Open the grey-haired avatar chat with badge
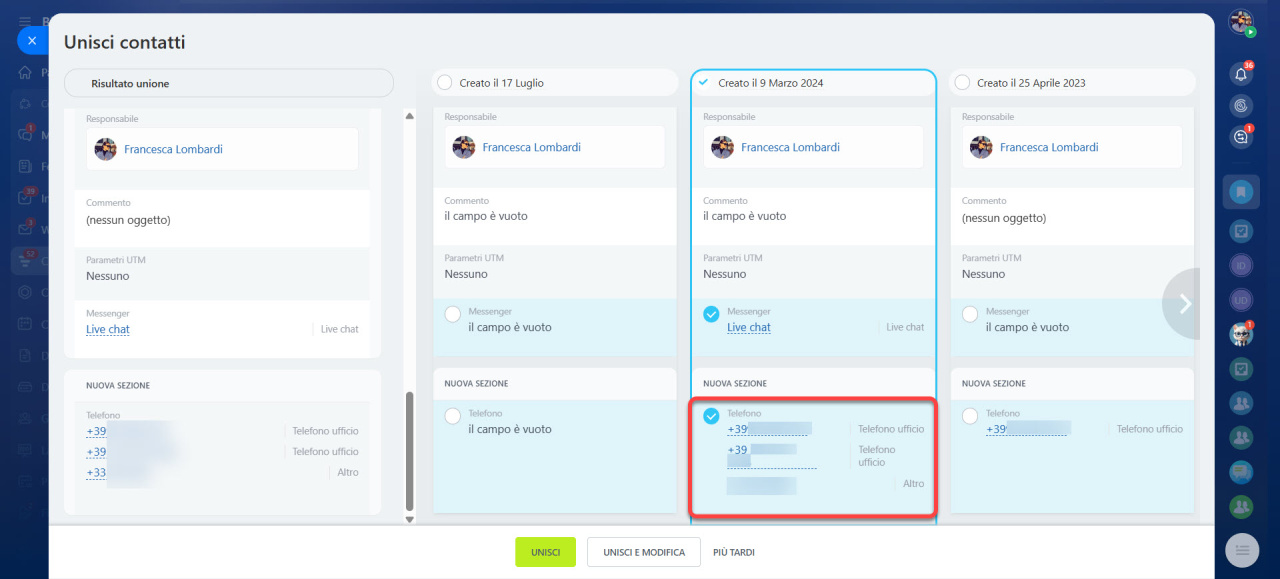This screenshot has height=579, width=1280. point(1241,334)
